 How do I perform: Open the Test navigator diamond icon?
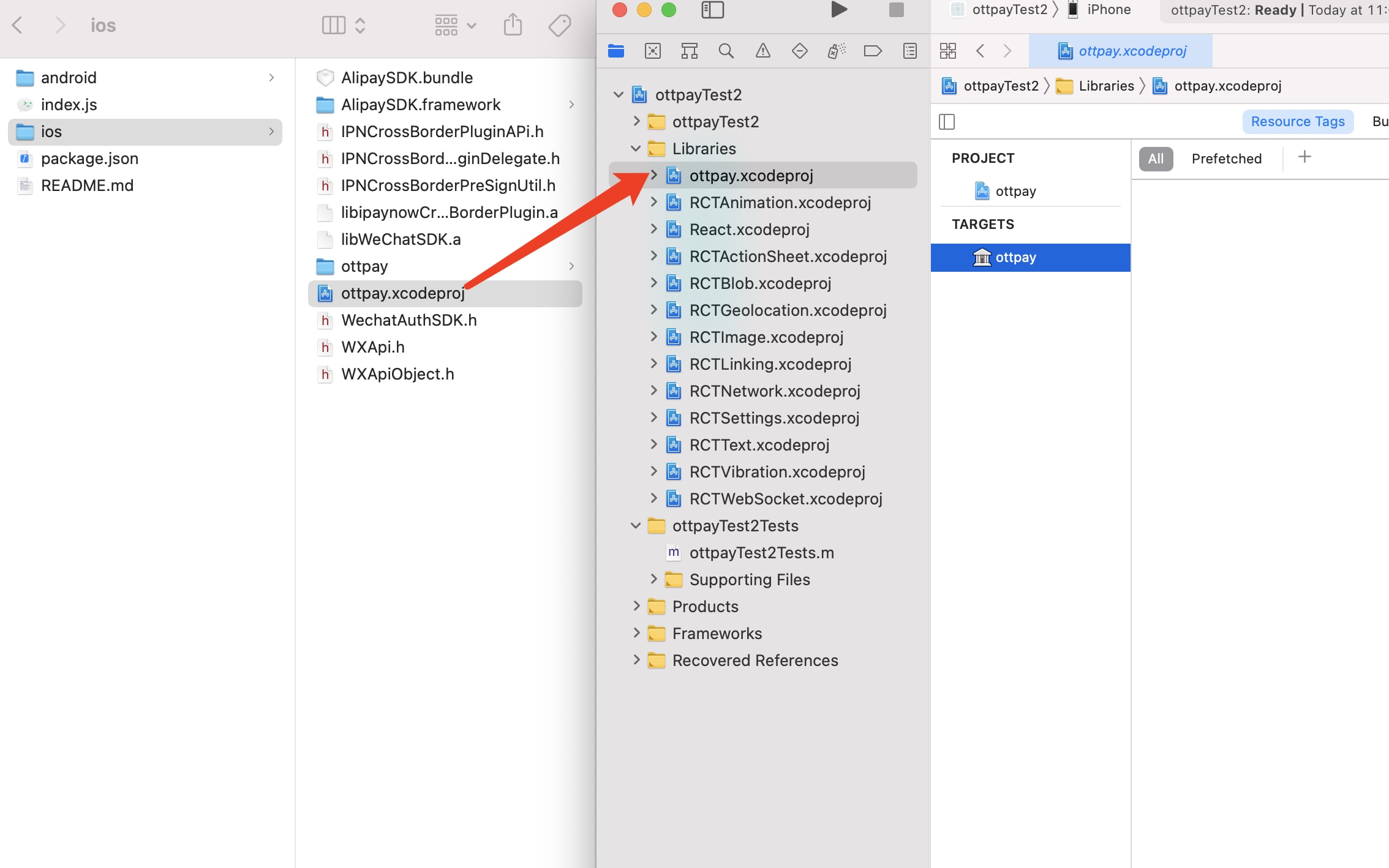pos(800,51)
